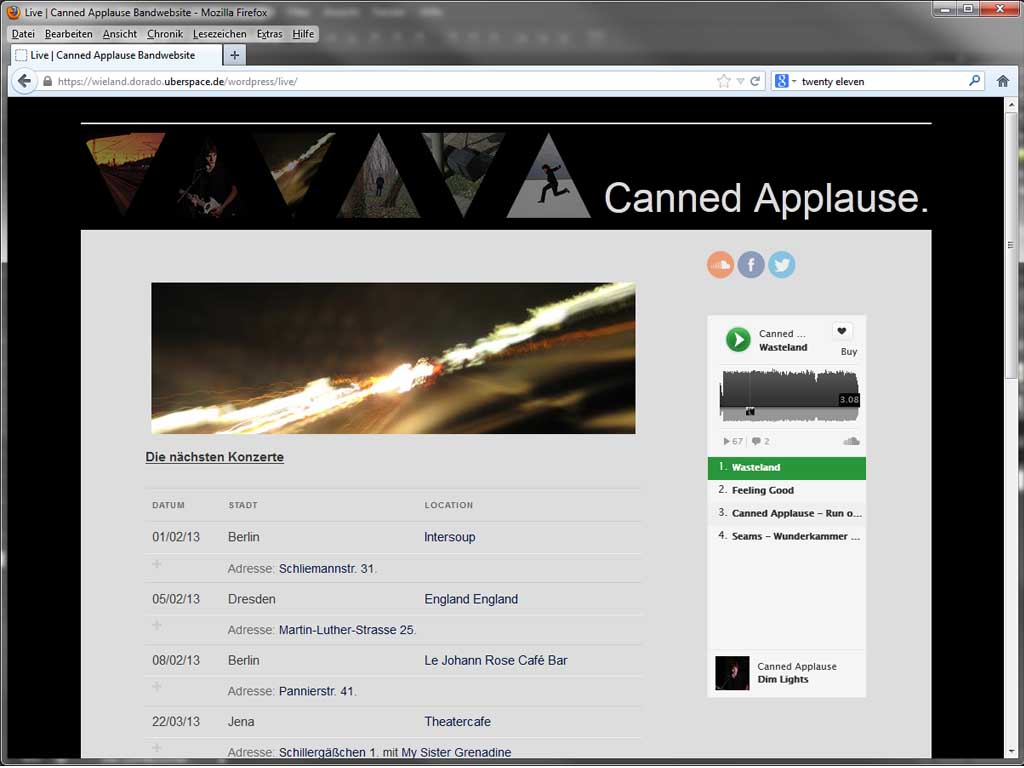Bookmark page using star icon

pos(723,81)
